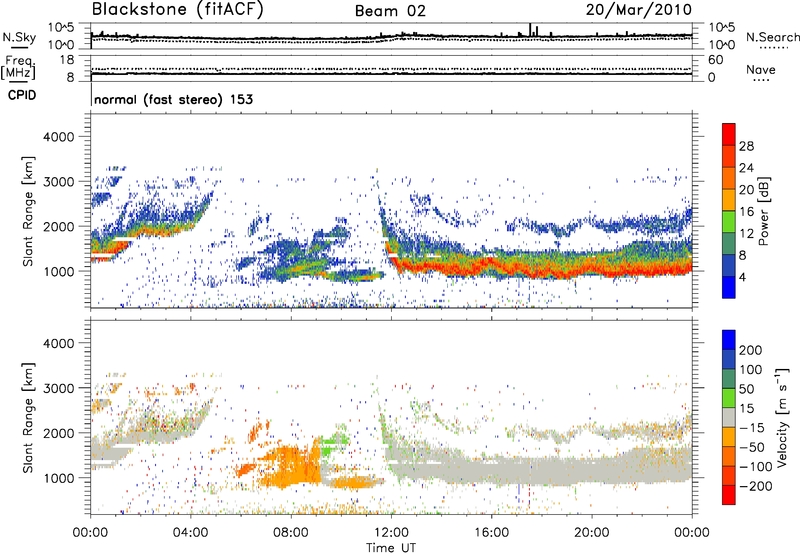Image resolution: width=800 pixels, height=554 pixels.
Task: Click the '12:00' time axis tick label
Action: [x=391, y=533]
